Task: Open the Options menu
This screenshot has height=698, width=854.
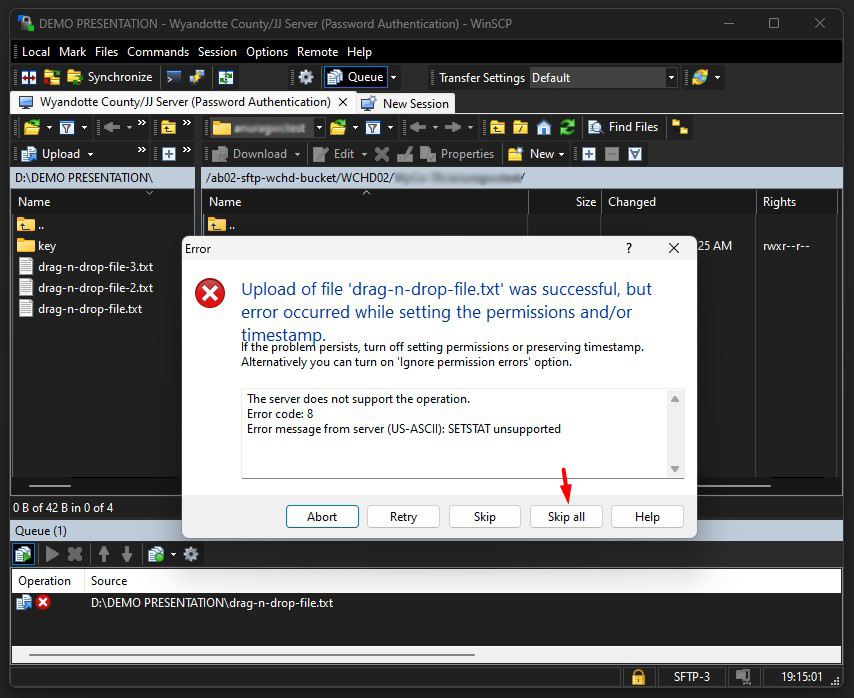Action: tap(267, 52)
